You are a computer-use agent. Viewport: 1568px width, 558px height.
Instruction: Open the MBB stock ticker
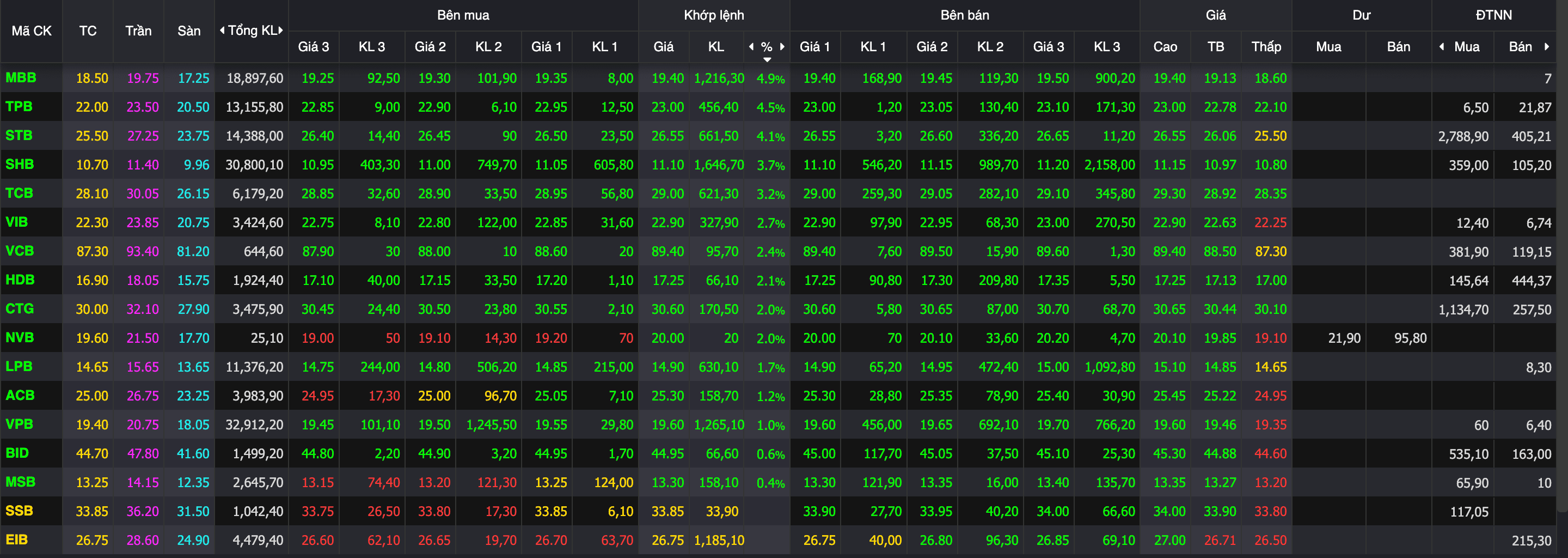pos(21,78)
